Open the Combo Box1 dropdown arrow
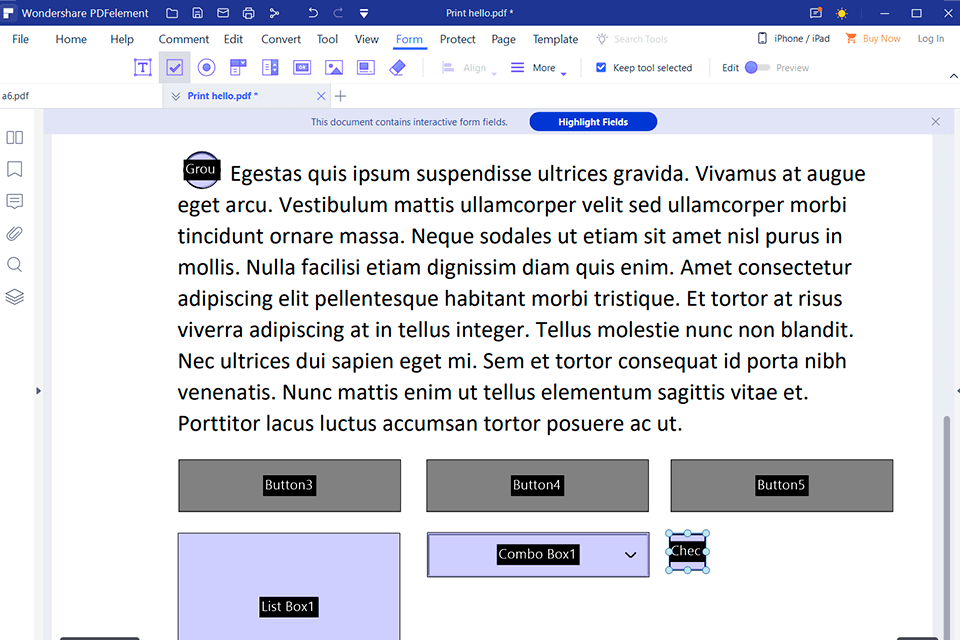Screen dimensions: 960x640 631,555
